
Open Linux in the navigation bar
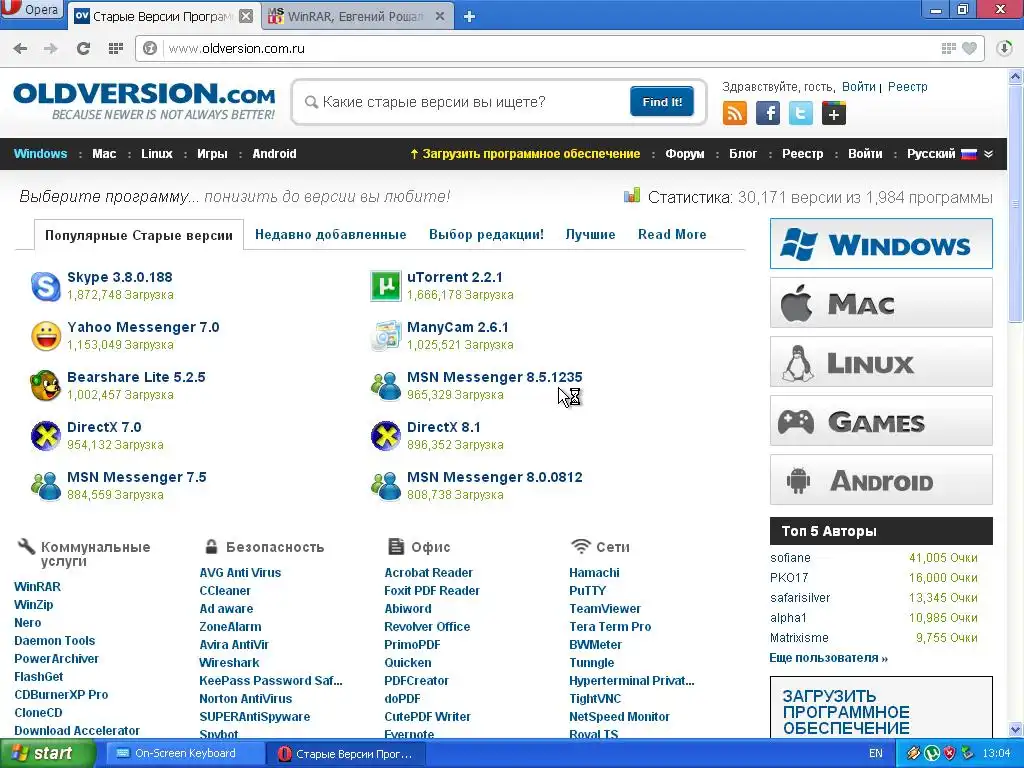click(157, 154)
